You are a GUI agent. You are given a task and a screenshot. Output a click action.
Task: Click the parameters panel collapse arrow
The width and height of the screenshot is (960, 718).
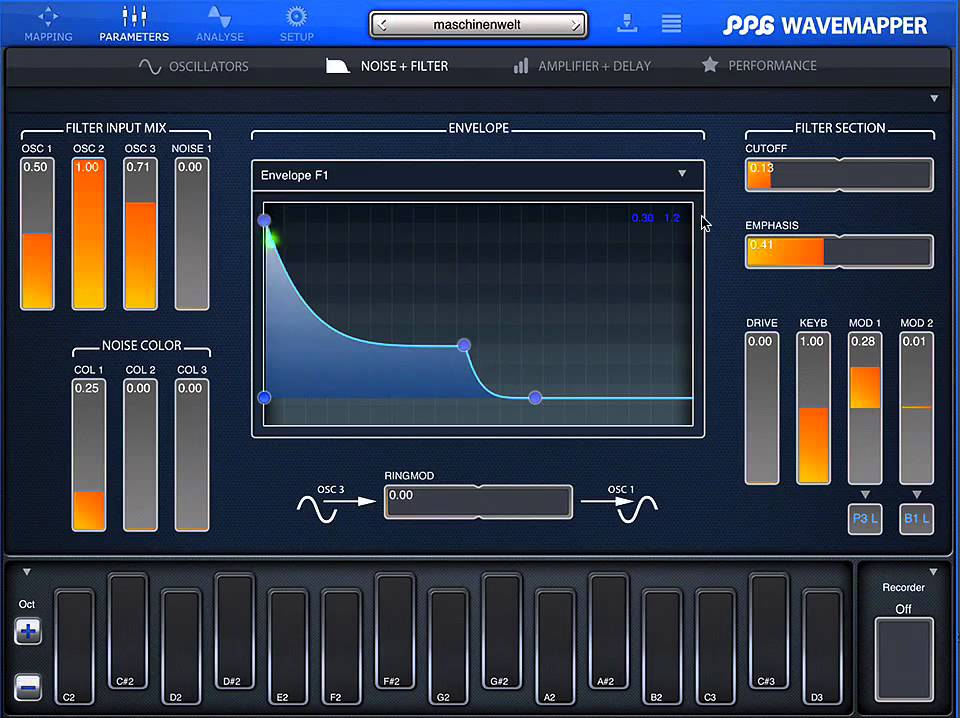[x=934, y=99]
